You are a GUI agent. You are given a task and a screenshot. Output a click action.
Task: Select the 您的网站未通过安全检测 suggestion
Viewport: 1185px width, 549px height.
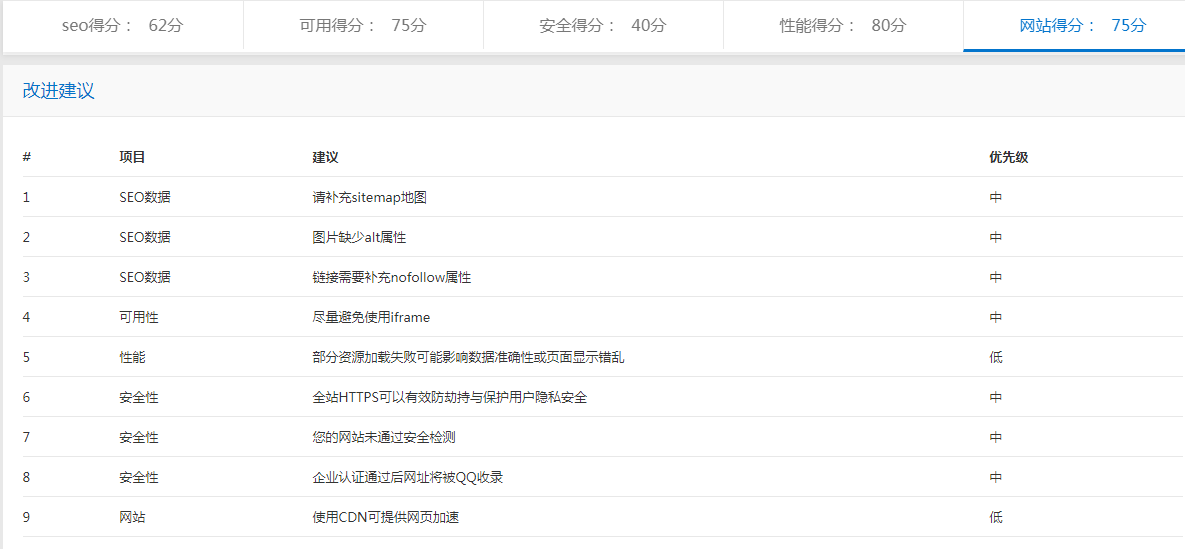point(384,438)
